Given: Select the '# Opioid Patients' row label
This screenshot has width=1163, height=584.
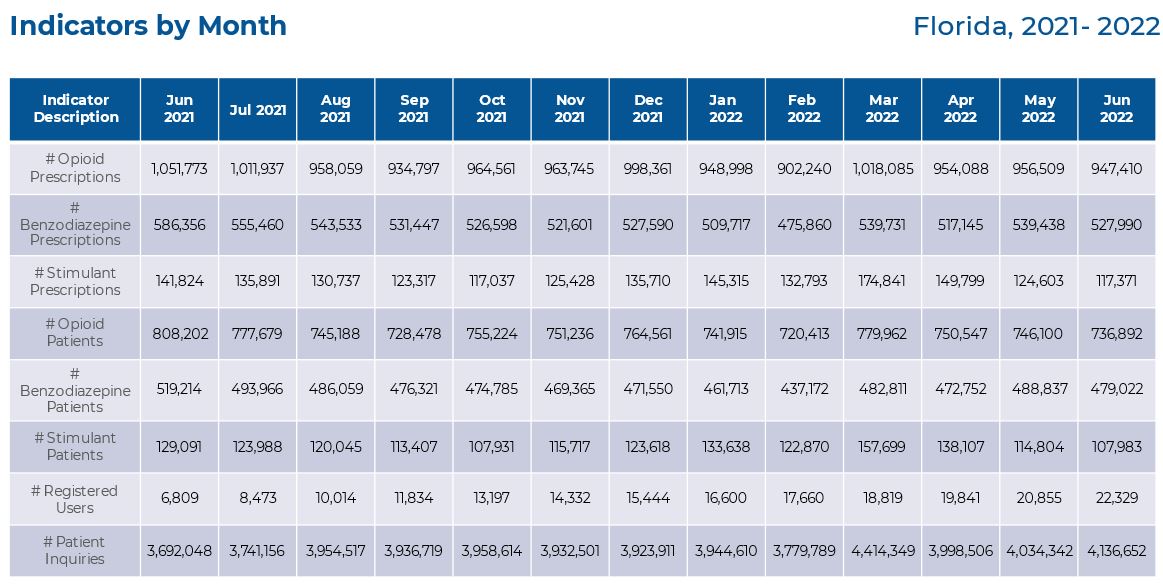Looking at the screenshot, I should coord(76,333).
